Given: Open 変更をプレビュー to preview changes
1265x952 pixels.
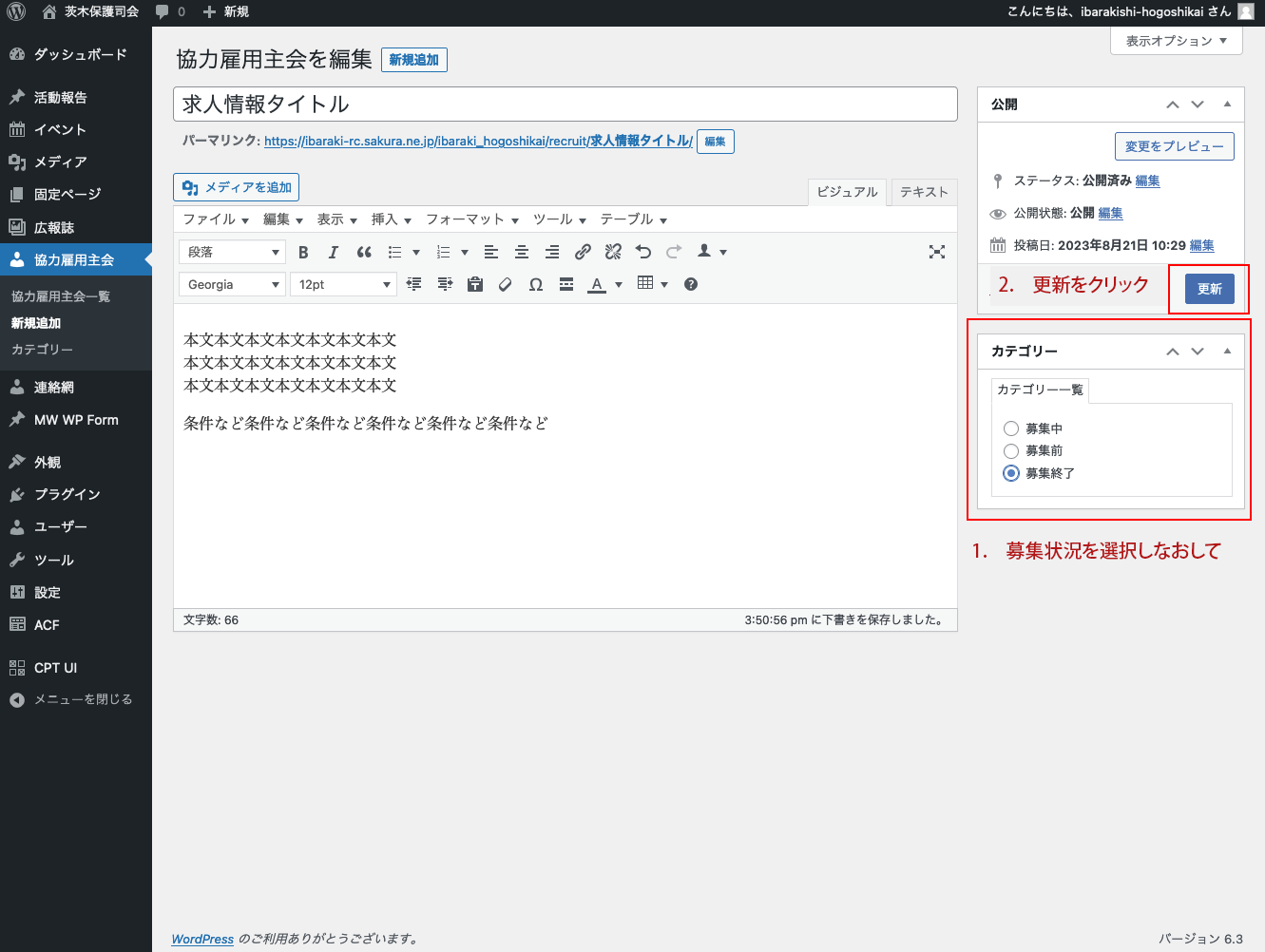Looking at the screenshot, I should point(1174,146).
